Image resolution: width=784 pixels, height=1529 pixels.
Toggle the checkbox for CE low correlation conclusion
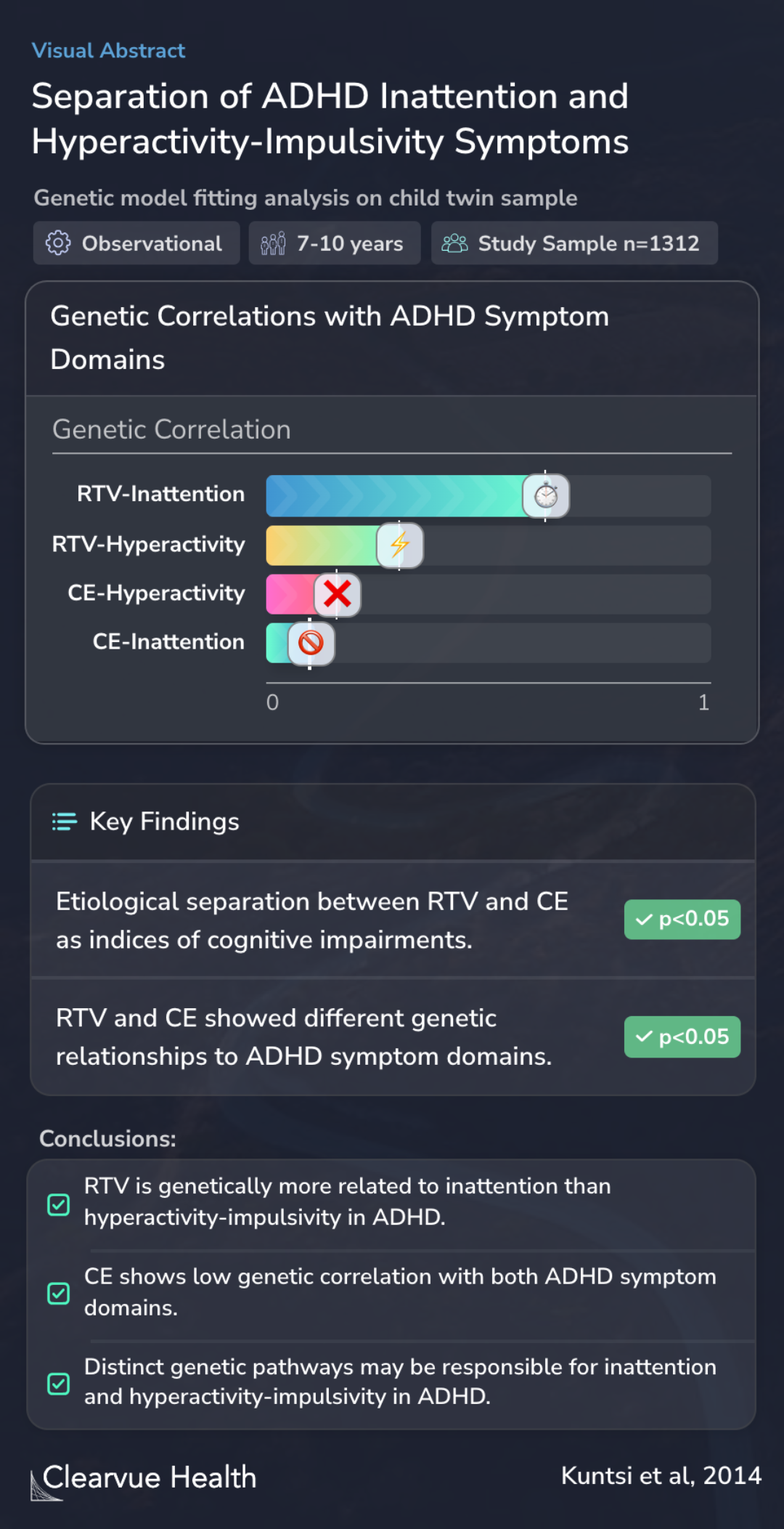pyautogui.click(x=59, y=1293)
